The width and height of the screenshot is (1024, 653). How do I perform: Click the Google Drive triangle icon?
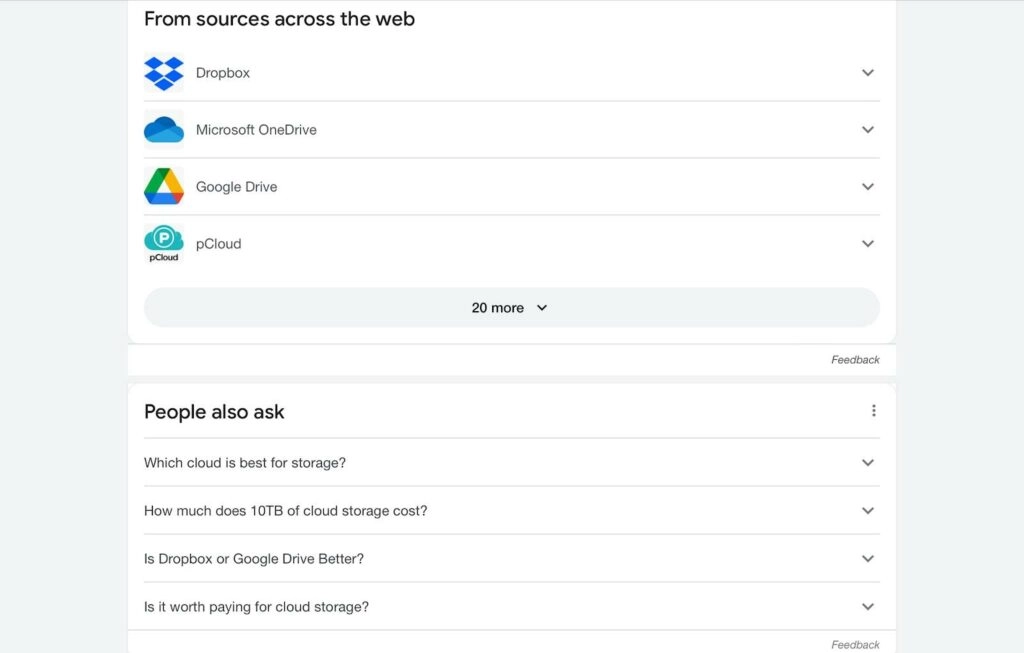164,187
